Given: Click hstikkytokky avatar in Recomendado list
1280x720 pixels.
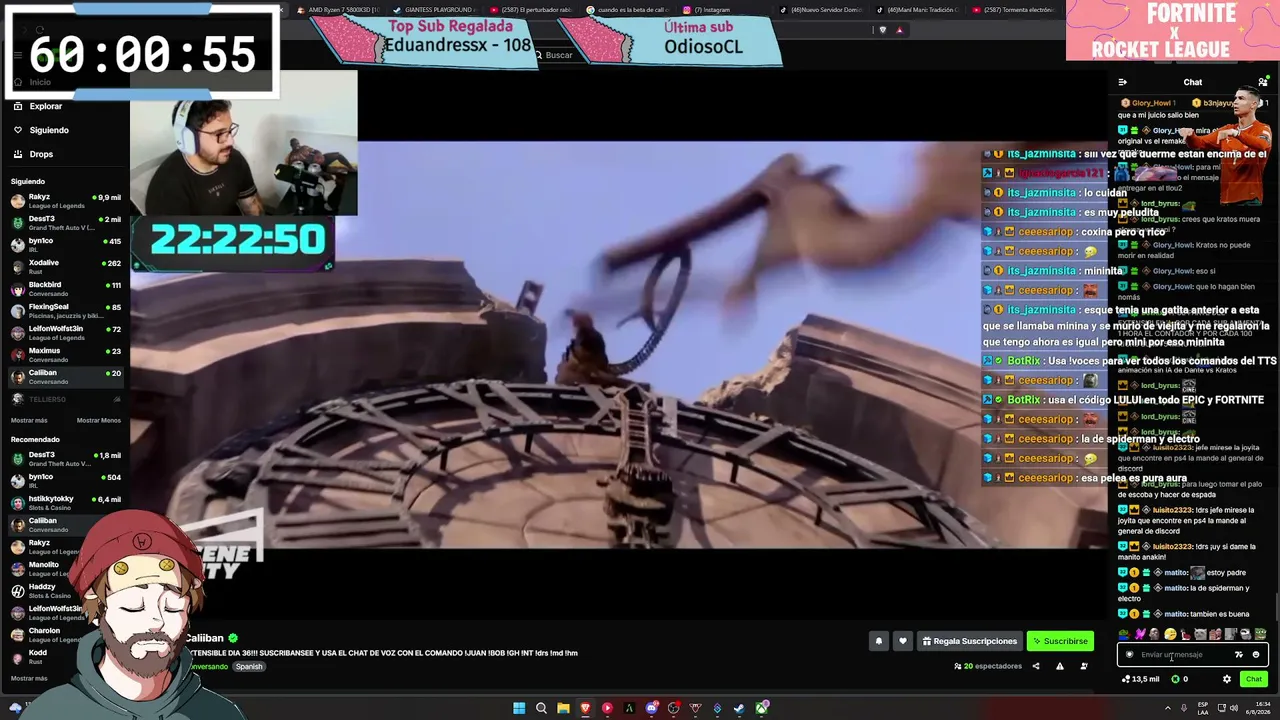Looking at the screenshot, I should [17, 503].
